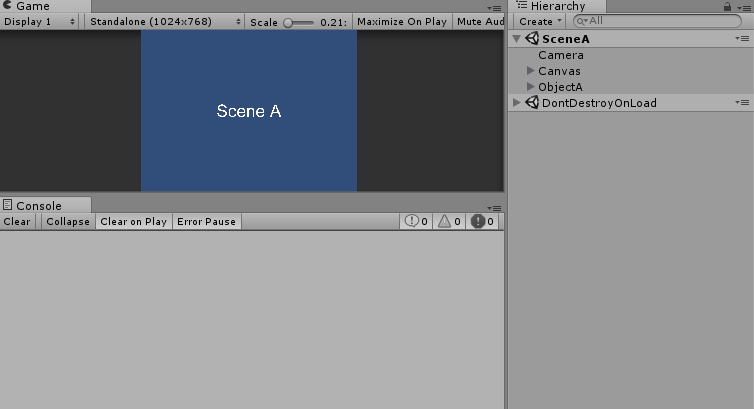The width and height of the screenshot is (754, 409).
Task: Expand the Canvas object
Action: click(530, 71)
